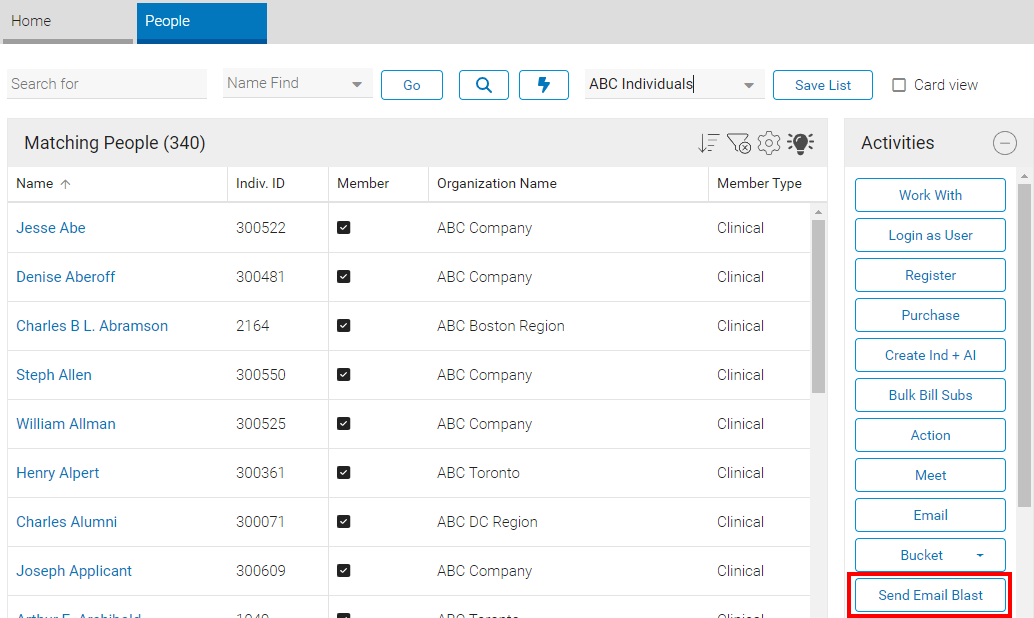1034x618 pixels.
Task: Click the Action activity button
Action: point(930,435)
